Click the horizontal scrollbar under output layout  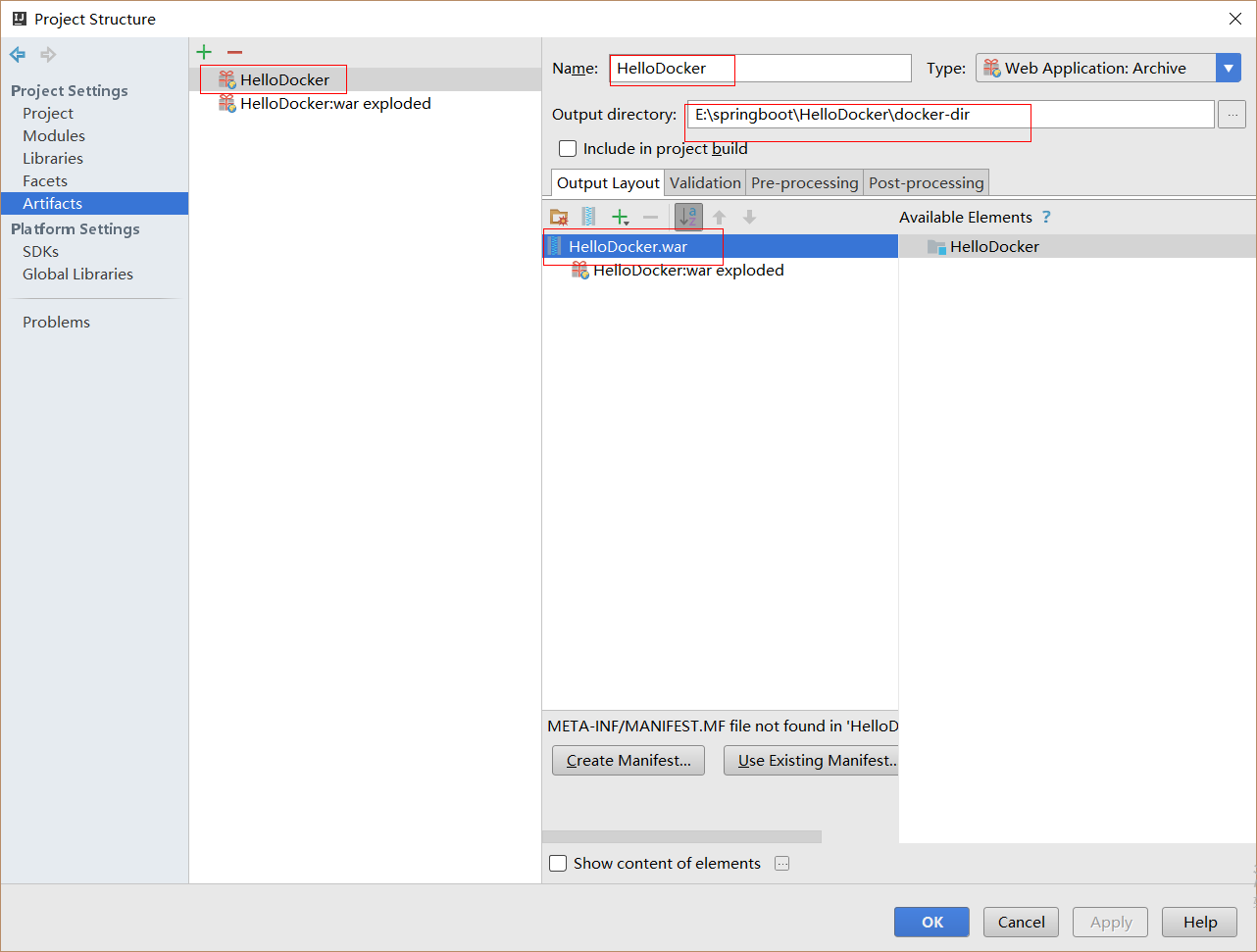point(681,836)
